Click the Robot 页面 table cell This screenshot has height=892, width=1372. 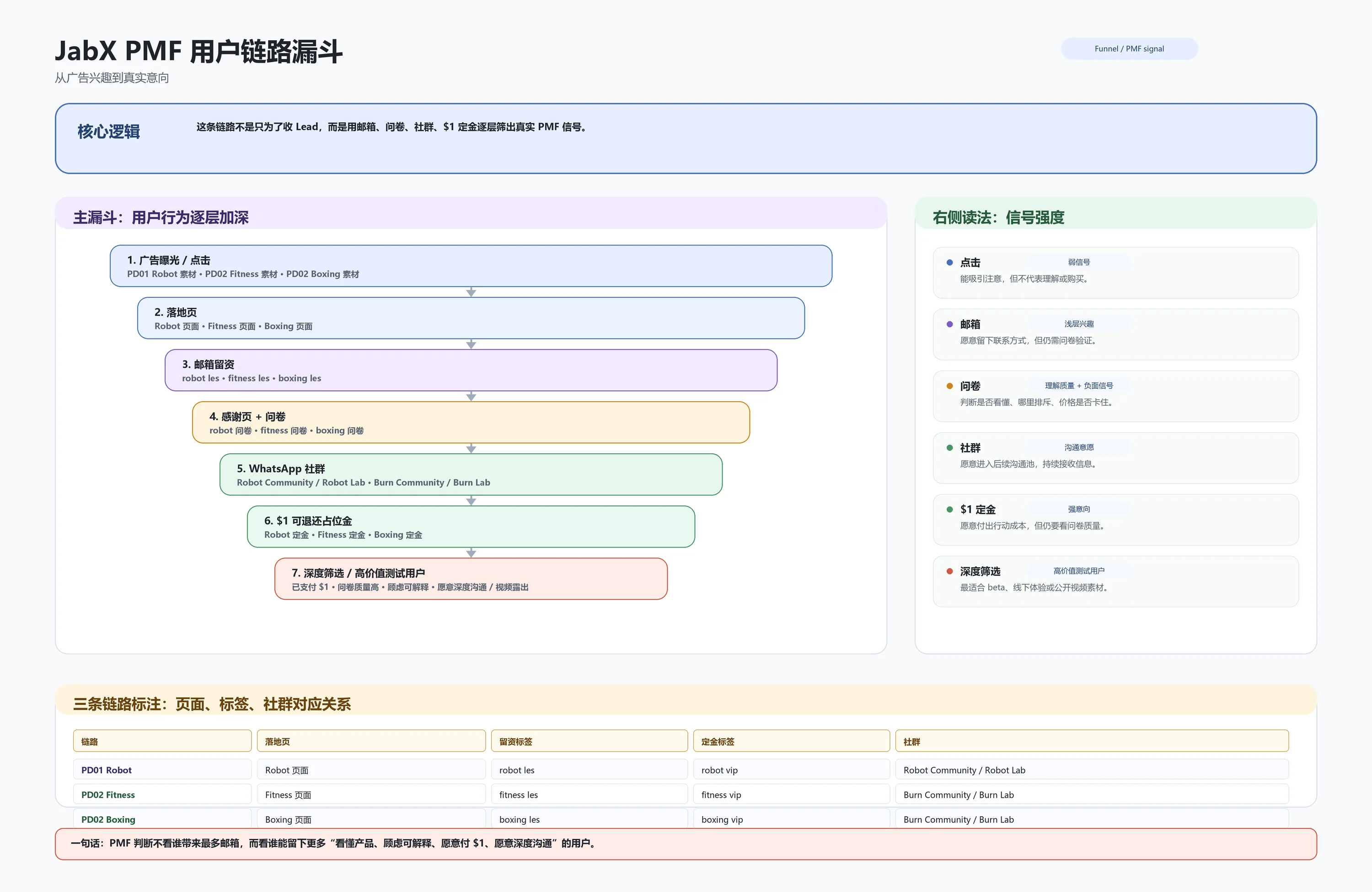[x=371, y=770]
